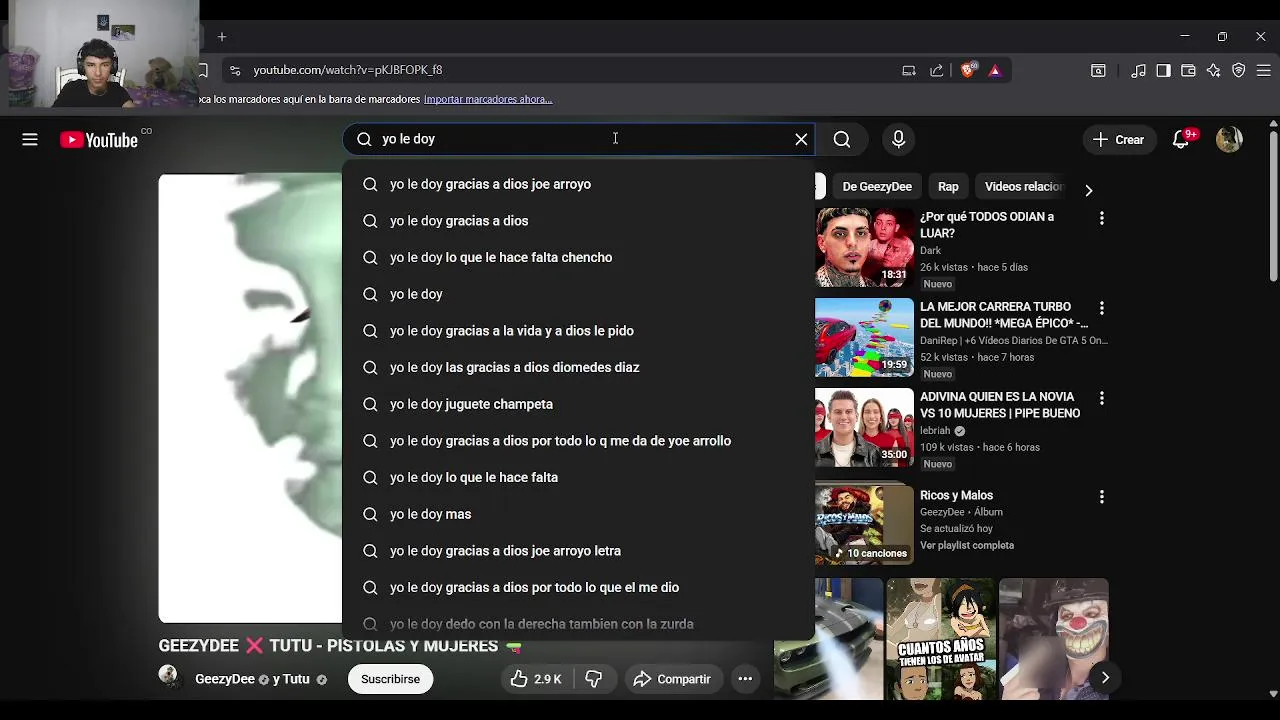Open the Brave VPN shield icon
The image size is (1280, 720).
click(1238, 70)
